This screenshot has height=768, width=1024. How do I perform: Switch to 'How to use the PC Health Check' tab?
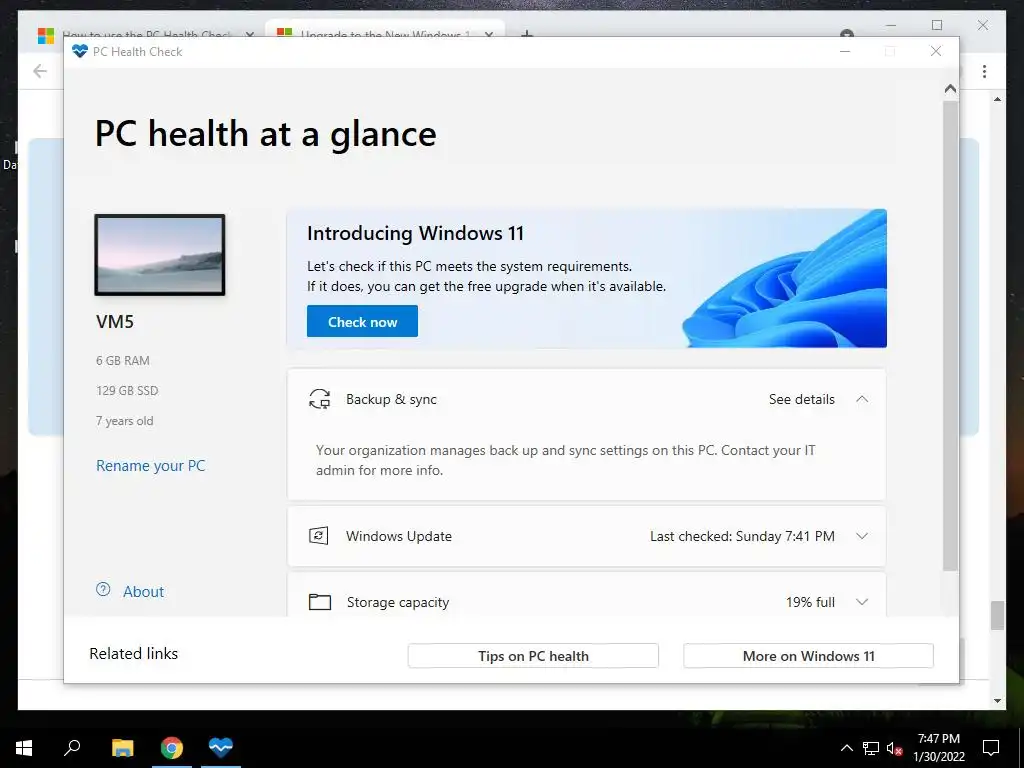click(147, 33)
